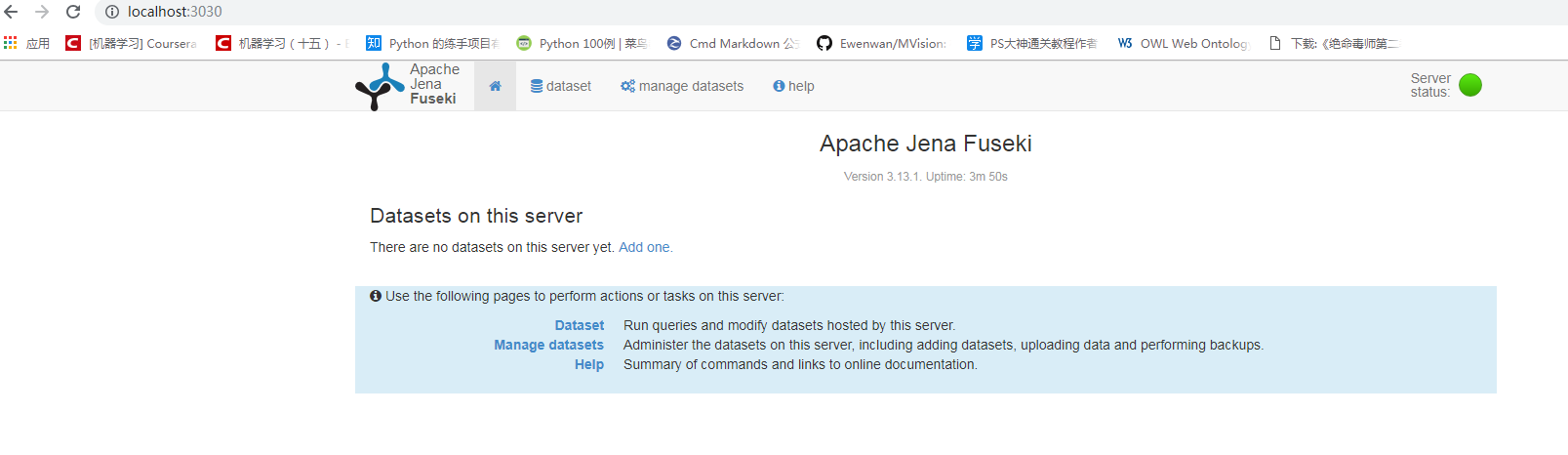Click the "Add one" link
The image size is (1568, 455).
[645, 247]
